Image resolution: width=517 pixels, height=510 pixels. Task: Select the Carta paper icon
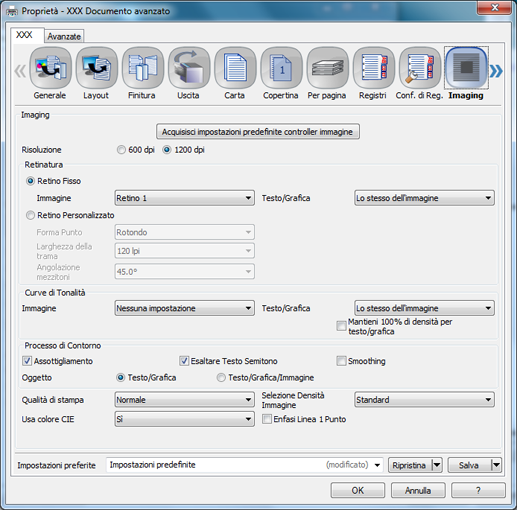coord(235,68)
